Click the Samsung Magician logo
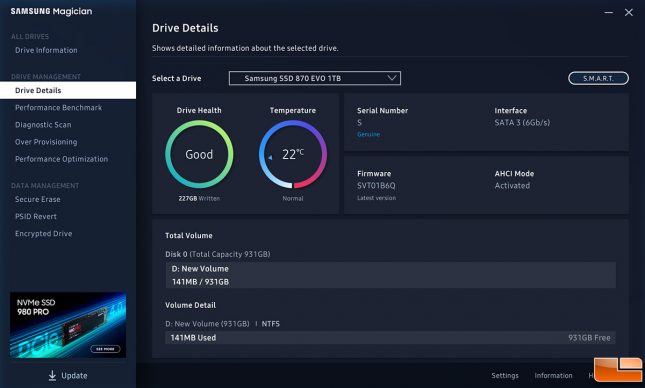Viewport: 645px width, 388px height. 51,12
